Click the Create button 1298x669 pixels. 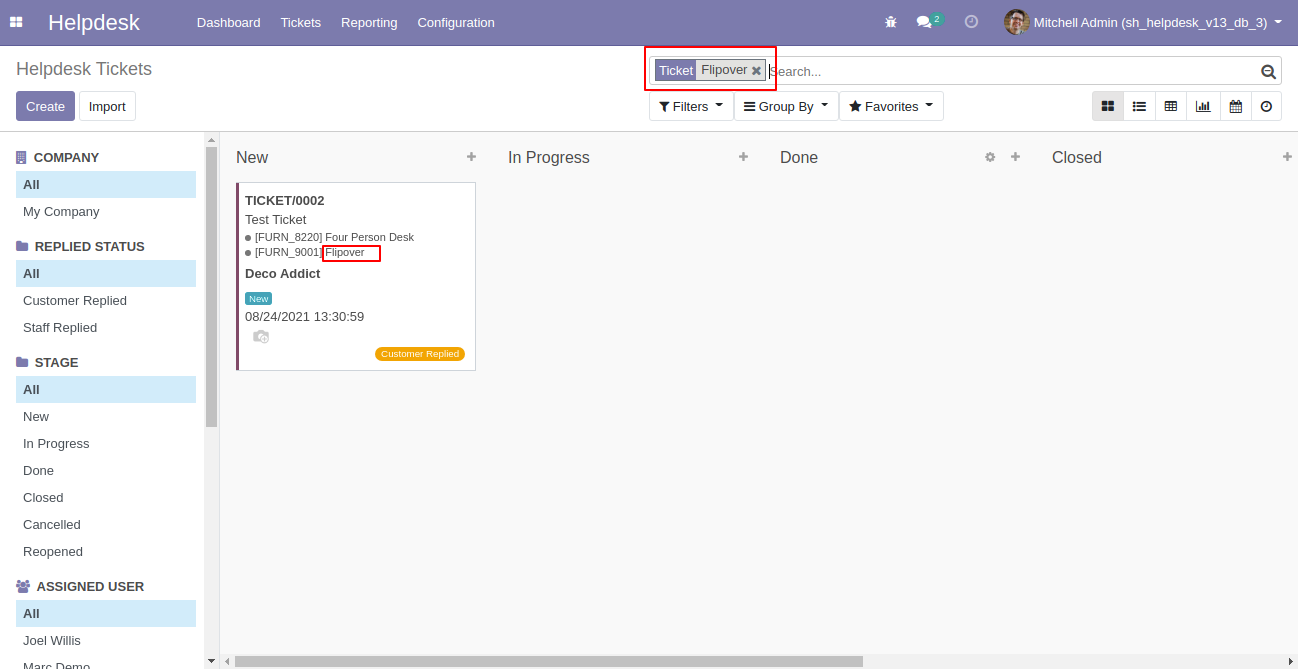45,106
